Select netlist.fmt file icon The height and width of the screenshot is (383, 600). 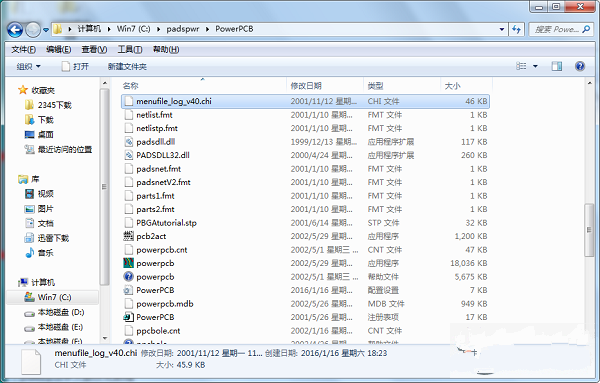(x=129, y=115)
